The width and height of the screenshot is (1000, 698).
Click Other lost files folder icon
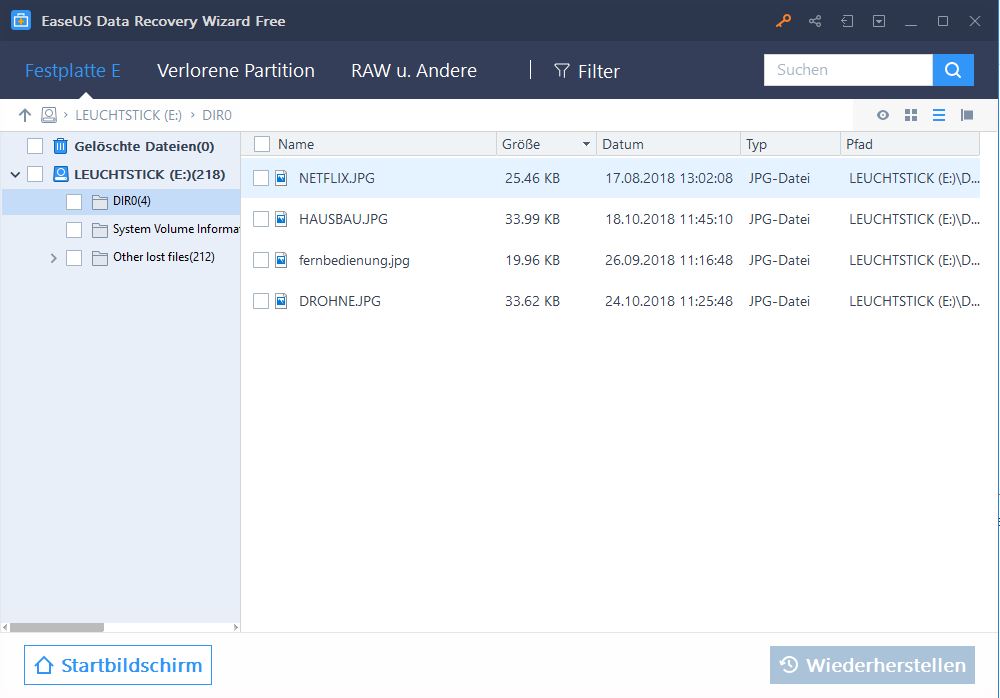tap(99, 258)
